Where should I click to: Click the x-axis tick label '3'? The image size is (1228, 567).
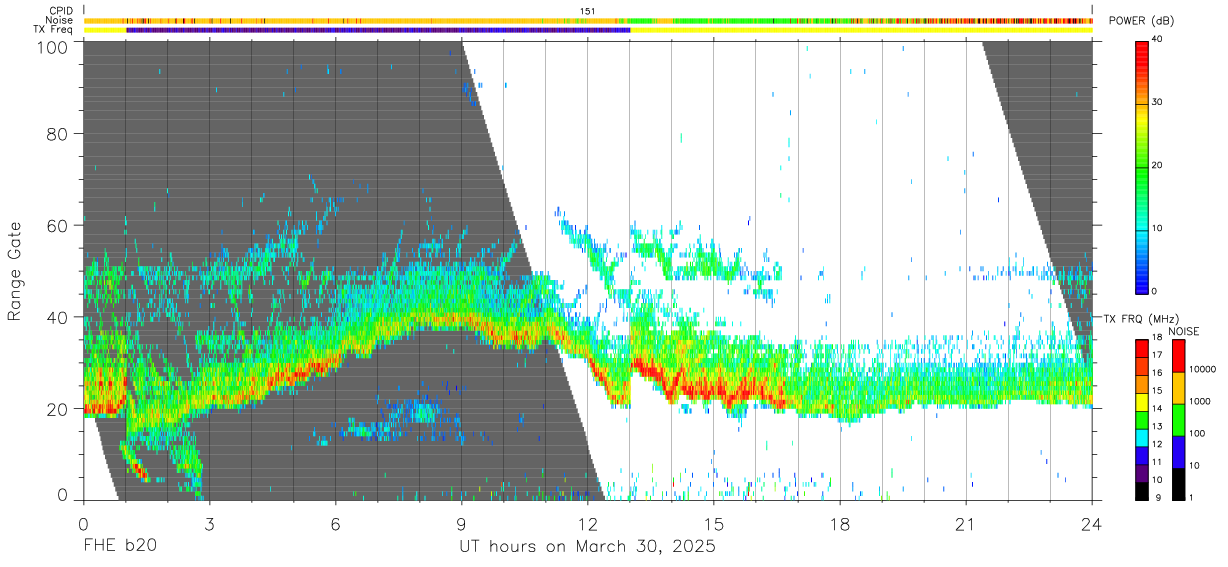coord(209,524)
